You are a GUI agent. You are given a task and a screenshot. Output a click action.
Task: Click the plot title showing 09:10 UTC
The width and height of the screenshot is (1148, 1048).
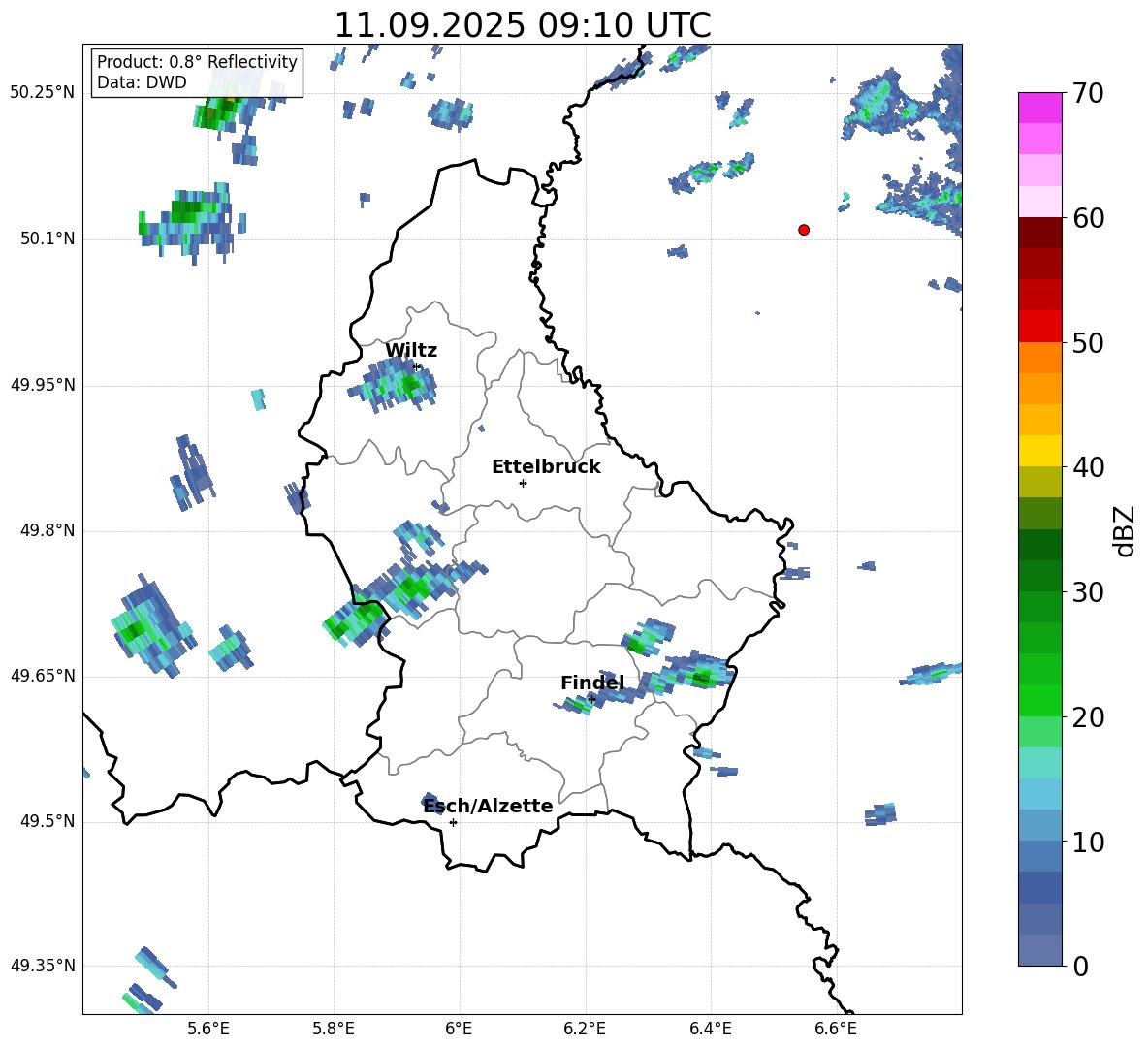(522, 25)
